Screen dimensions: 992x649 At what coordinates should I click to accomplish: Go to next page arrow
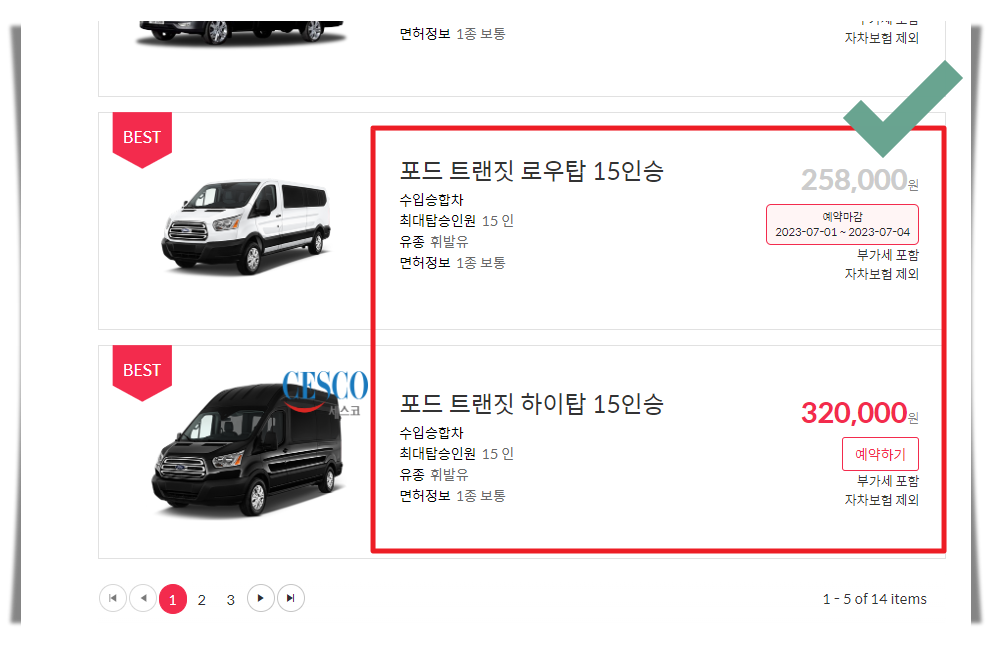(261, 598)
